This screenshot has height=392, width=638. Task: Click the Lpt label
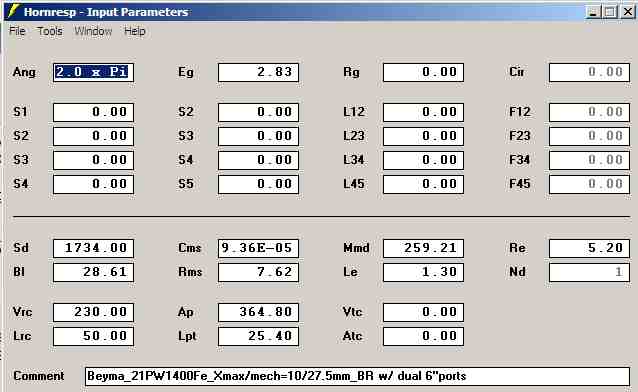point(187,337)
